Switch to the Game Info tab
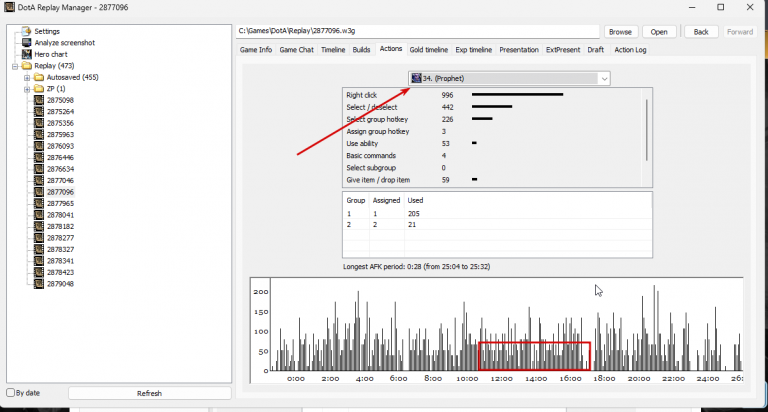 256,49
